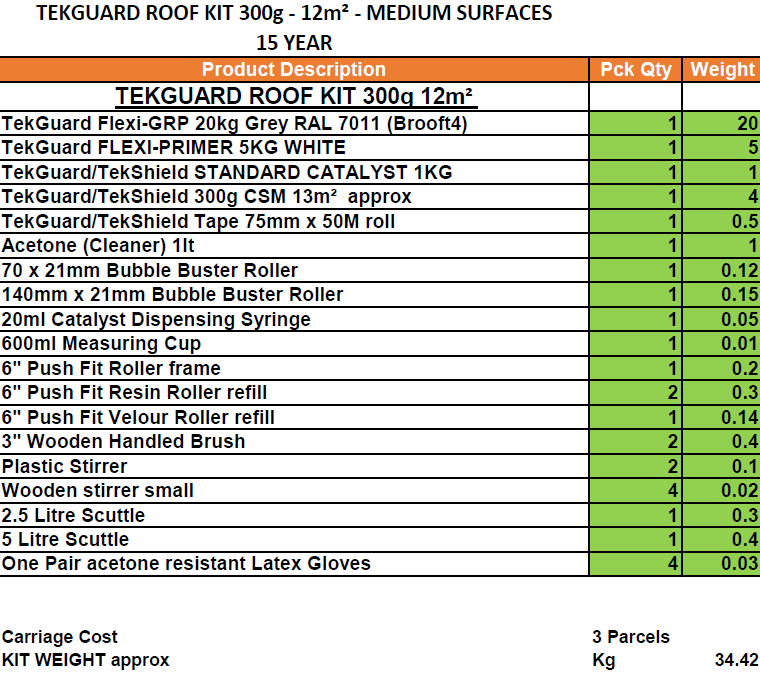760x684 pixels.
Task: Select the quantity cell for 600ml Measuring Cup
Action: point(635,344)
